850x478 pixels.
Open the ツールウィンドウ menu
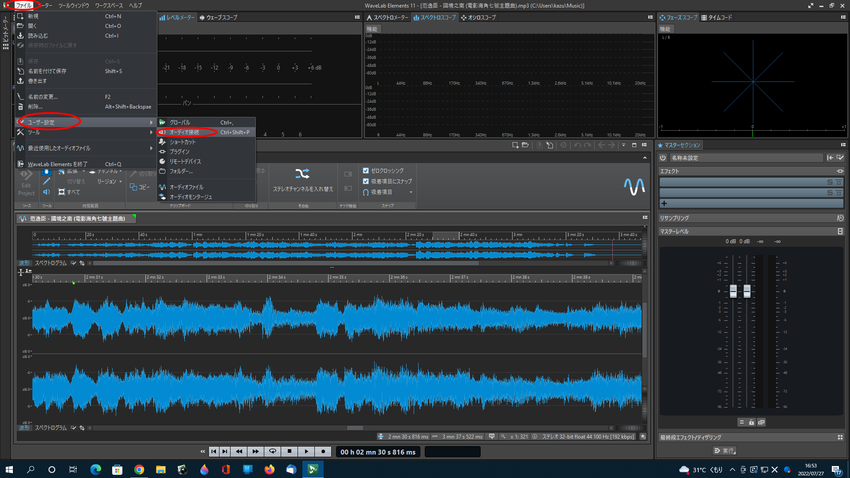[x=74, y=5]
